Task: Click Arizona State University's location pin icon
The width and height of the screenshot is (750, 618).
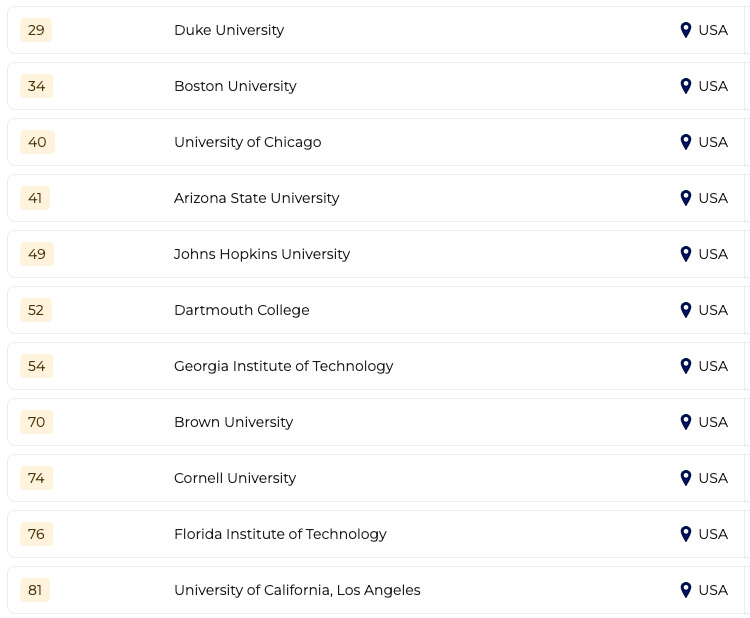Action: point(685,198)
